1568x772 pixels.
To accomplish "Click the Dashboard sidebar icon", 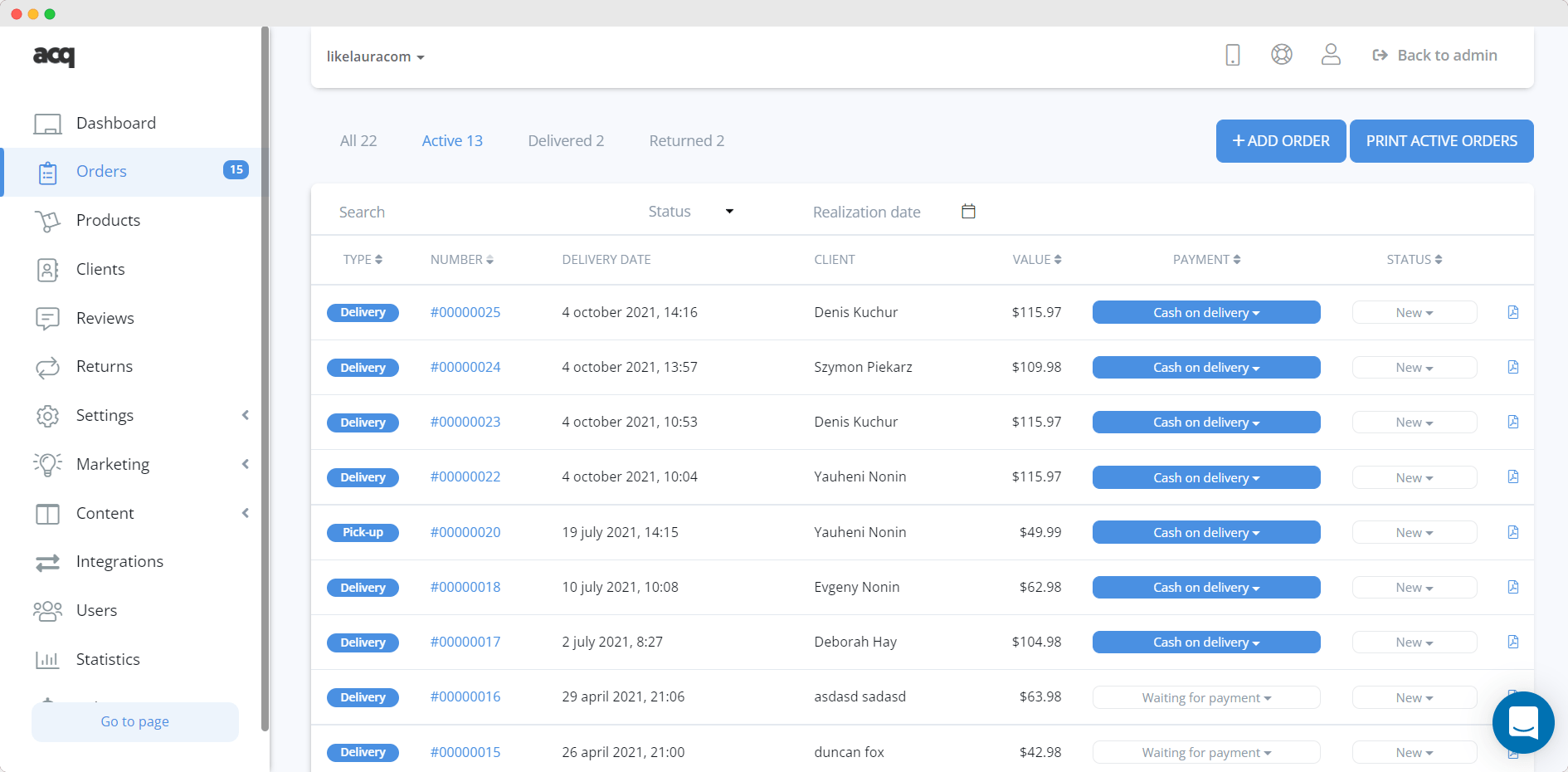I will tap(47, 124).
